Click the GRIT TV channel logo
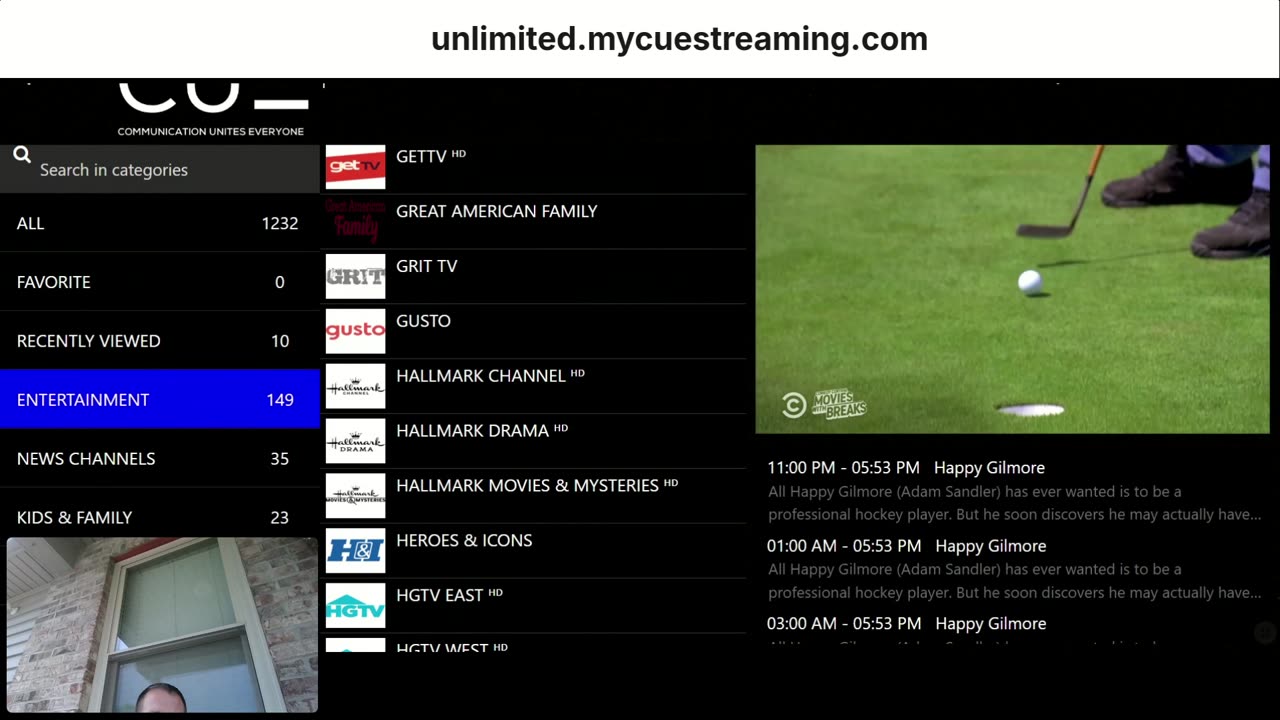 coord(355,276)
